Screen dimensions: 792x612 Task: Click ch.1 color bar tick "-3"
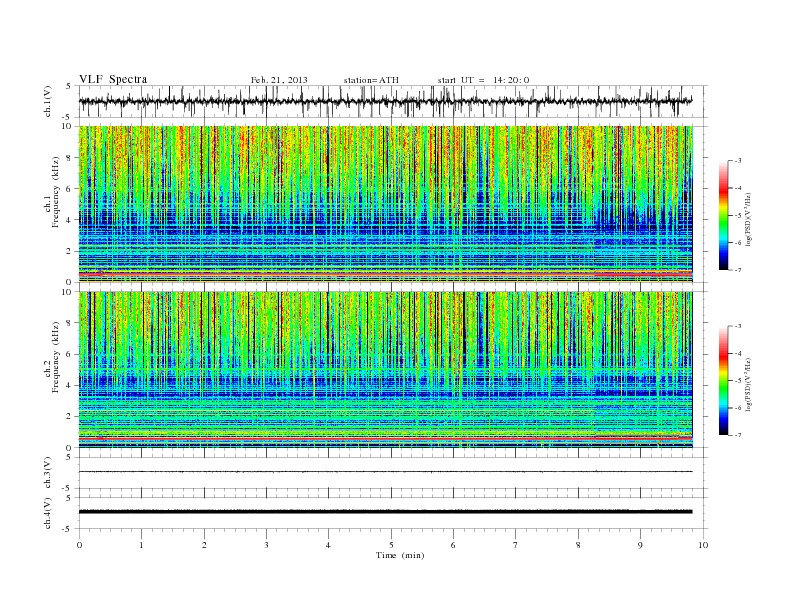(x=738, y=161)
